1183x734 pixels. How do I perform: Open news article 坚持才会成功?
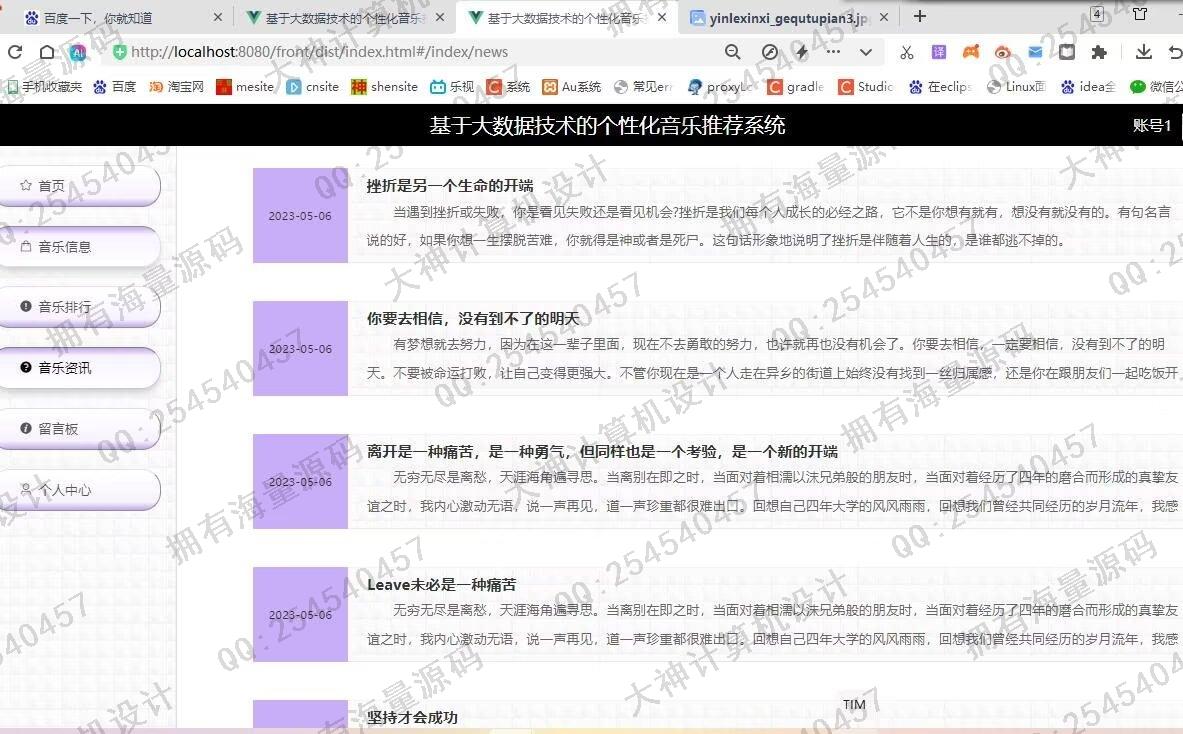pyautogui.click(x=412, y=717)
